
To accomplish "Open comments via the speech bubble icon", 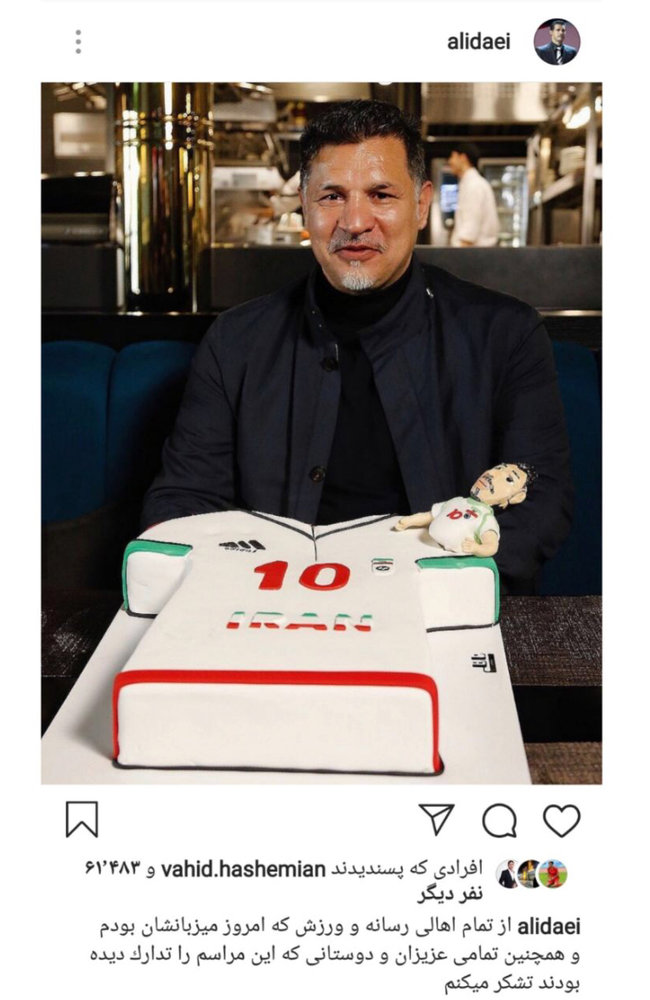I will coord(499,820).
